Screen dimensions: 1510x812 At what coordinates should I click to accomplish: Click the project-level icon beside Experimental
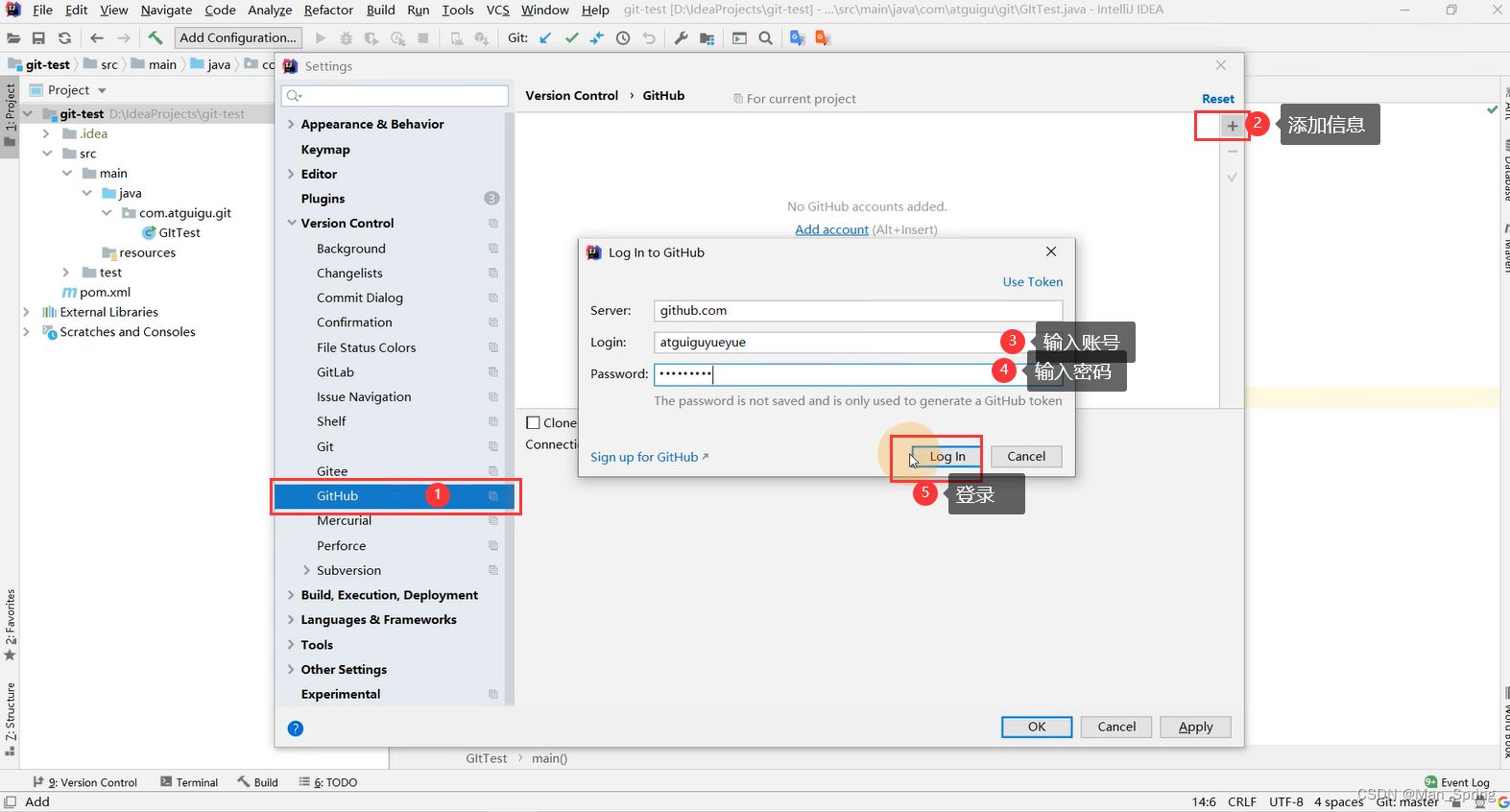point(493,694)
